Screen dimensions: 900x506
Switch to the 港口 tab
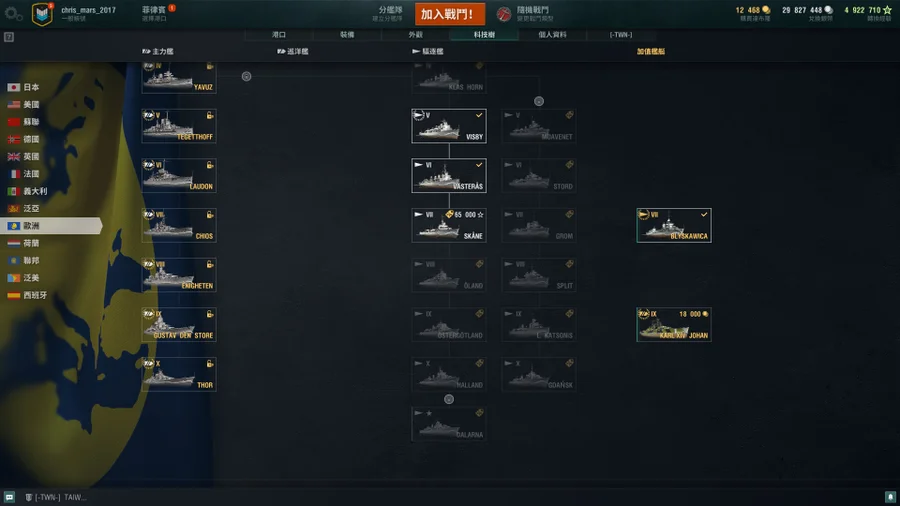[279, 34]
